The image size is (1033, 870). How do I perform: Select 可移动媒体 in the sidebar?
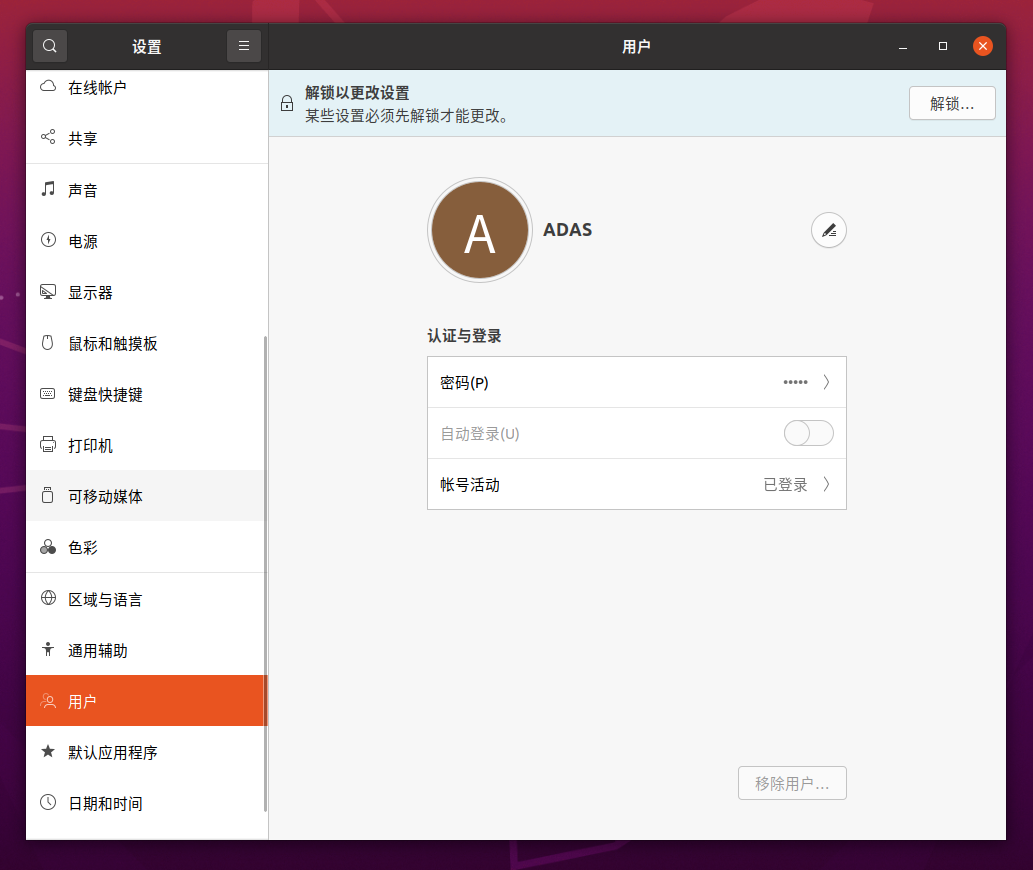point(147,496)
